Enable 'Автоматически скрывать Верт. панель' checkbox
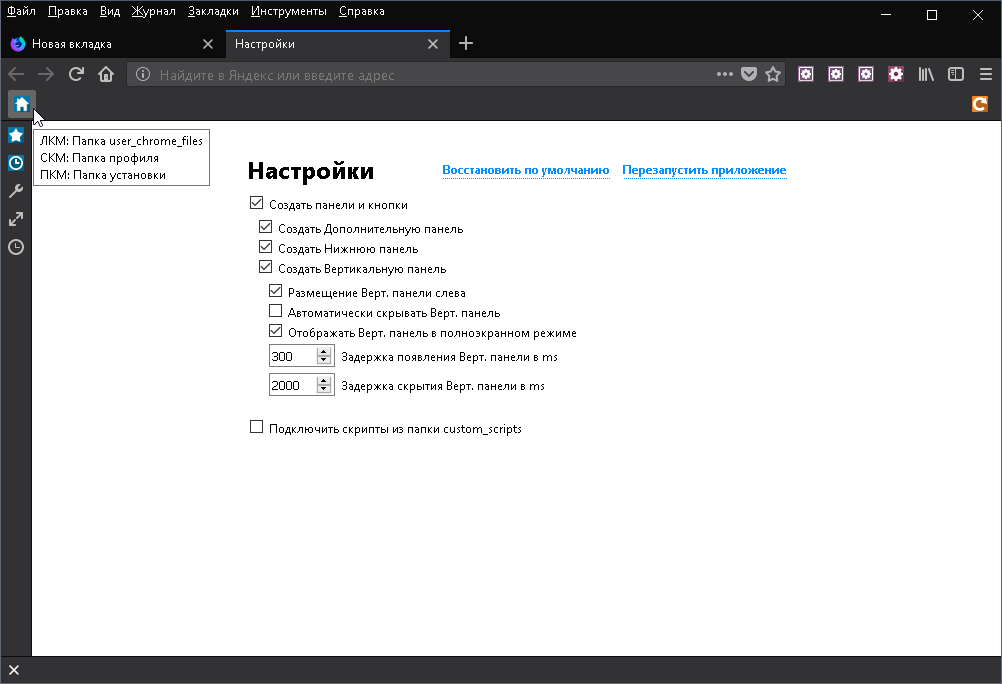 point(275,312)
